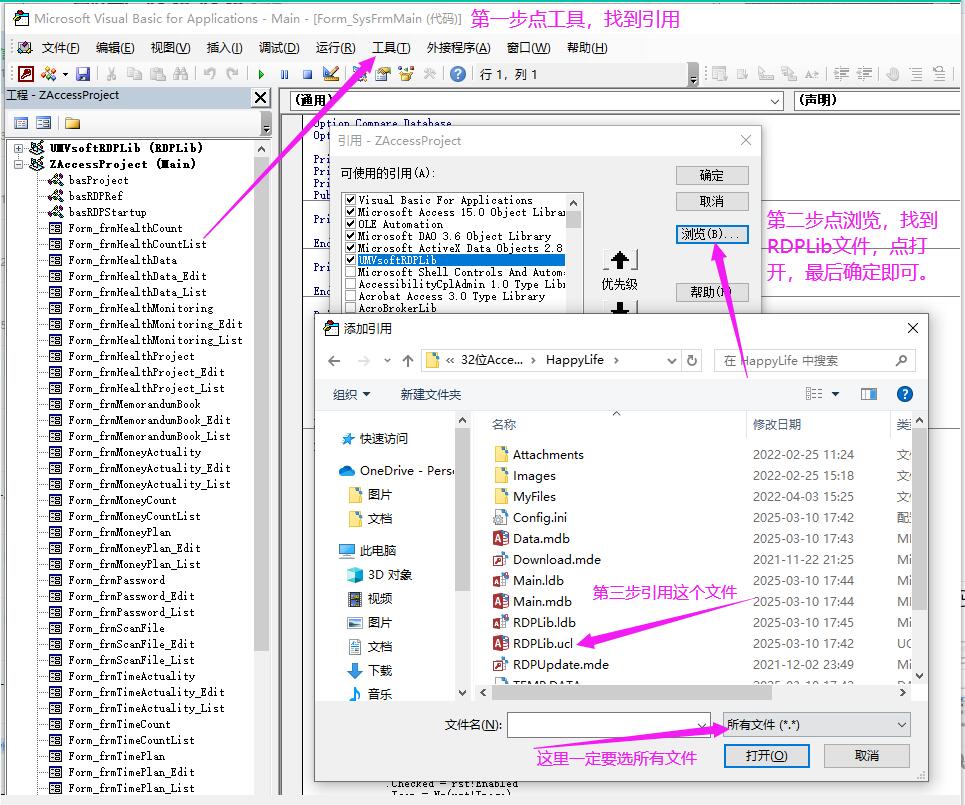Image resolution: width=965 pixels, height=805 pixels.
Task: Click the HappyLife search box
Action: click(x=814, y=361)
